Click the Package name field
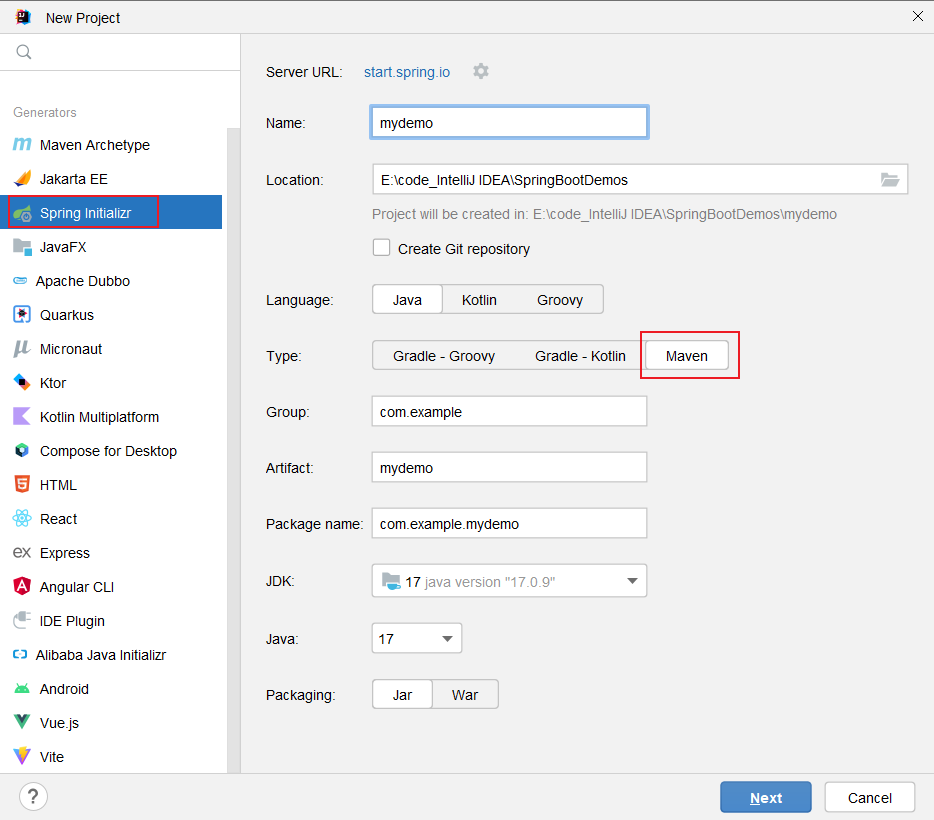934x820 pixels. 509,523
